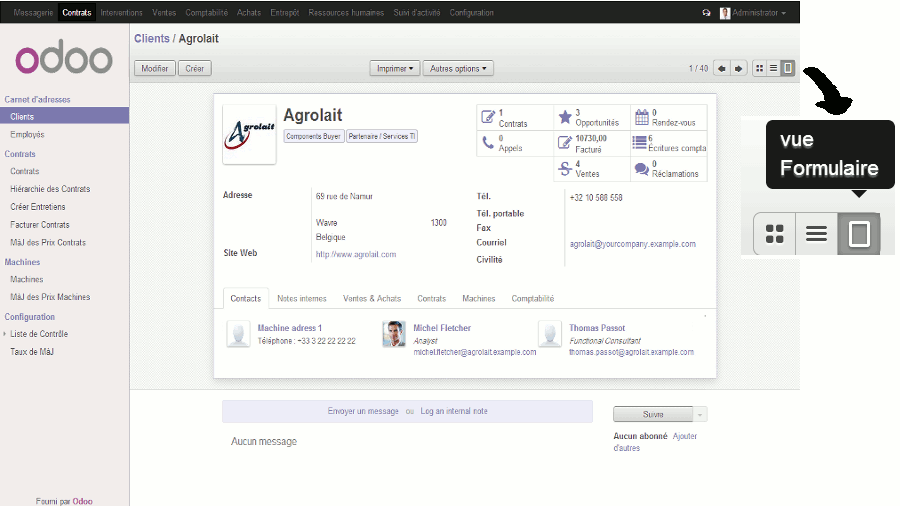
Task: Switch to the Notes internes tab
Action: (x=302, y=298)
